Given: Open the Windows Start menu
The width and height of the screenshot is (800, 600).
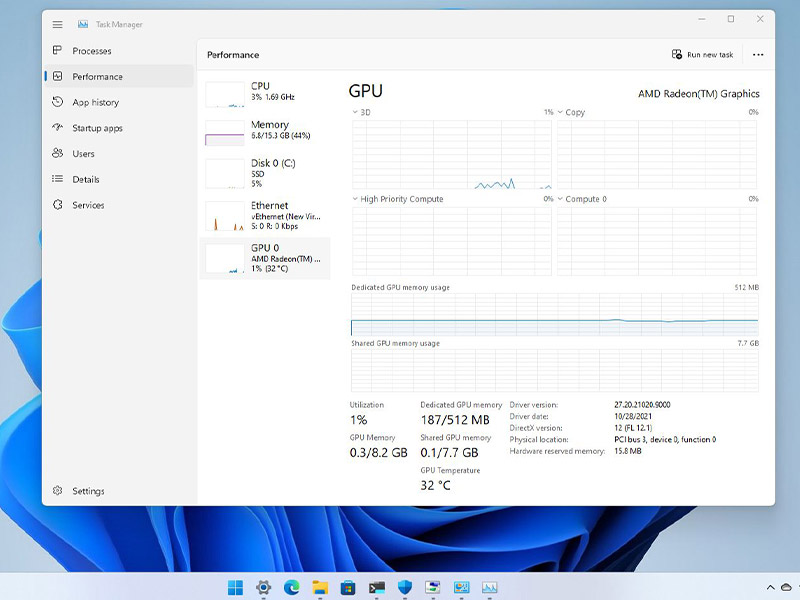Looking at the screenshot, I should pos(235,587).
